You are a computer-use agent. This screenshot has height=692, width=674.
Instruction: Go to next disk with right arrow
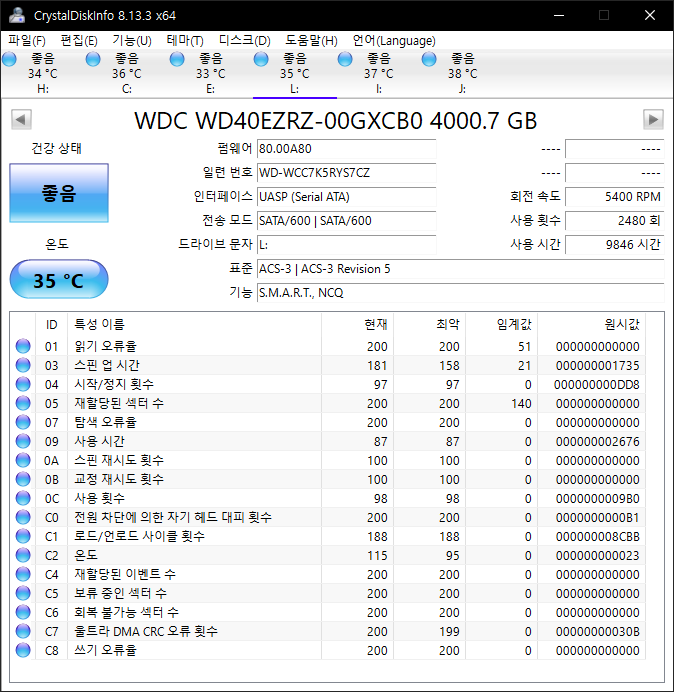(653, 119)
